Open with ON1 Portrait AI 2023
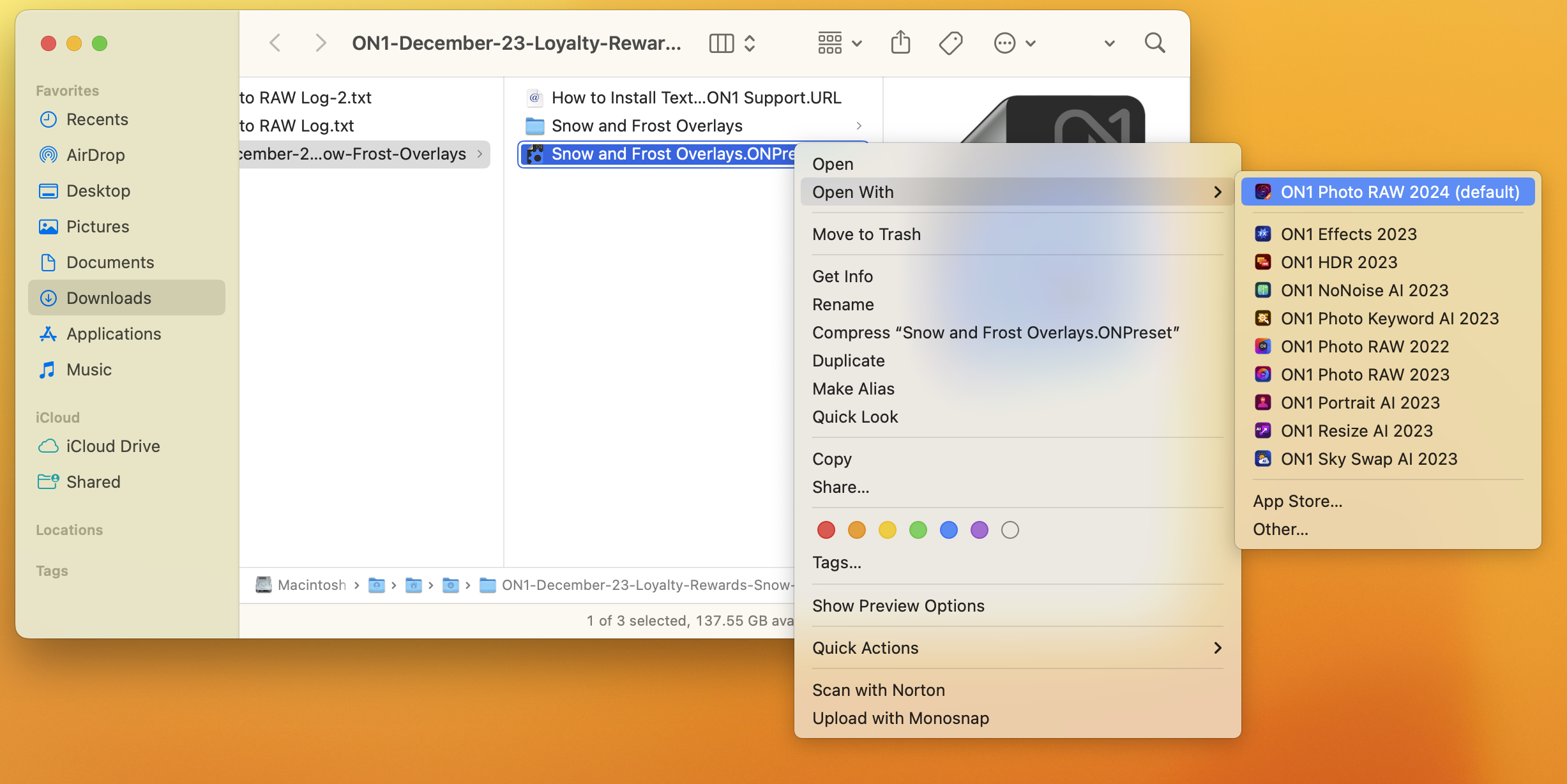This screenshot has height=784, width=1567. [1388, 403]
